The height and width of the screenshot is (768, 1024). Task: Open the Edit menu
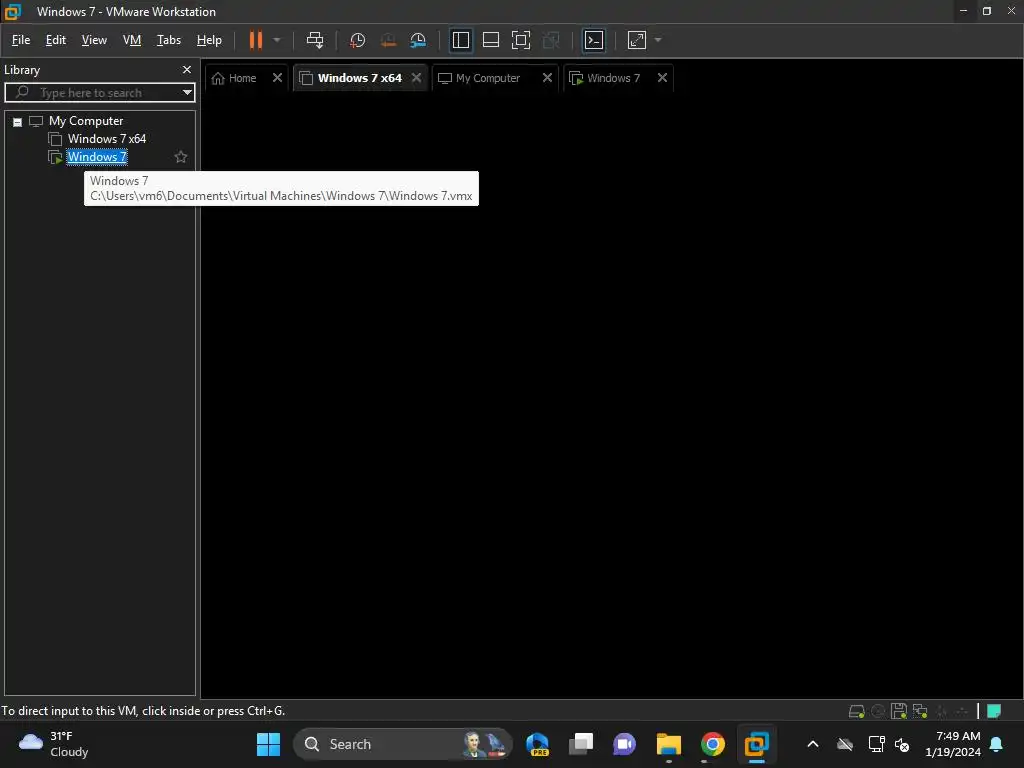click(x=56, y=40)
